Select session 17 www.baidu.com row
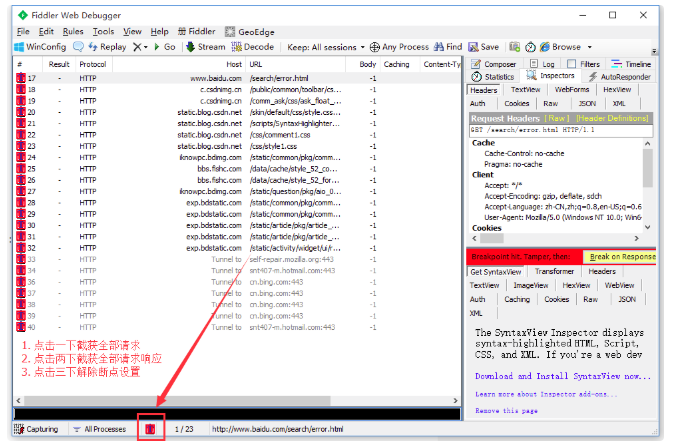Screen dimensions: 673x445 (x=237, y=78)
